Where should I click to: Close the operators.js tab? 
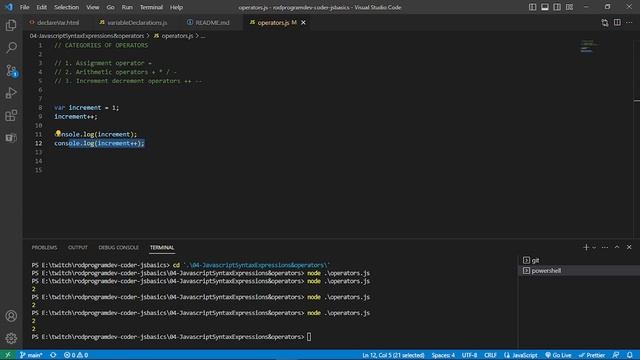tap(303, 23)
